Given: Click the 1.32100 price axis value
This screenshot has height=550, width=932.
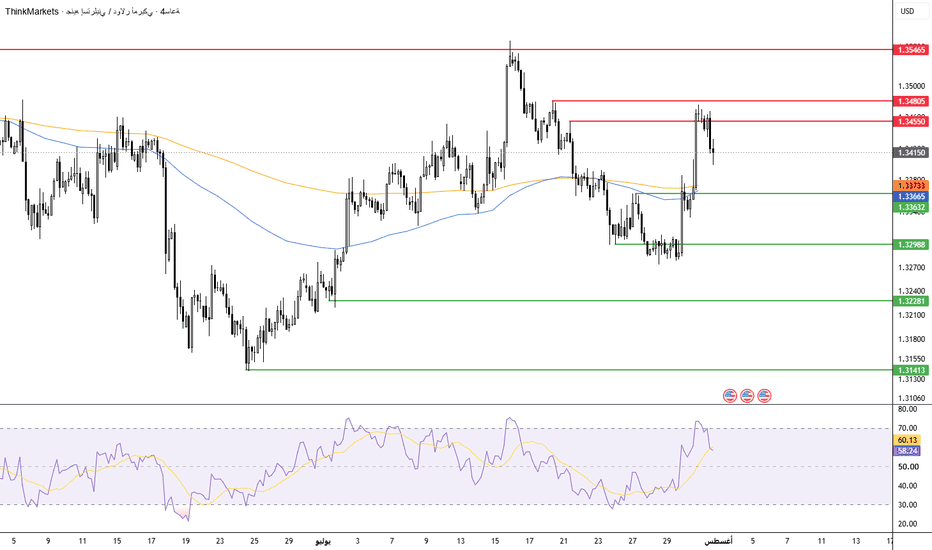Looking at the screenshot, I should point(912,315).
